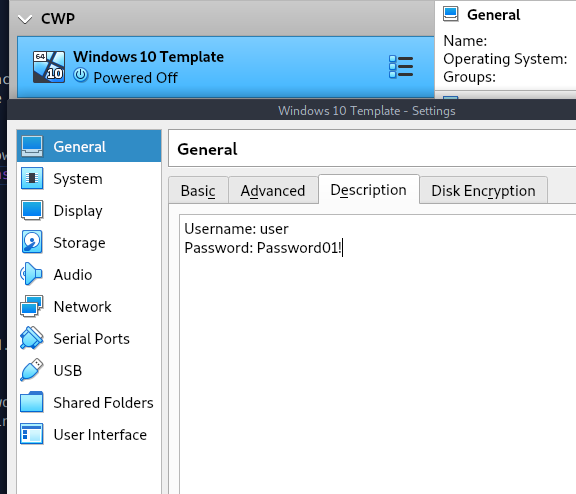Screen dimensions: 576x494
Task: Select the CWP group name
Action: click(x=58, y=19)
